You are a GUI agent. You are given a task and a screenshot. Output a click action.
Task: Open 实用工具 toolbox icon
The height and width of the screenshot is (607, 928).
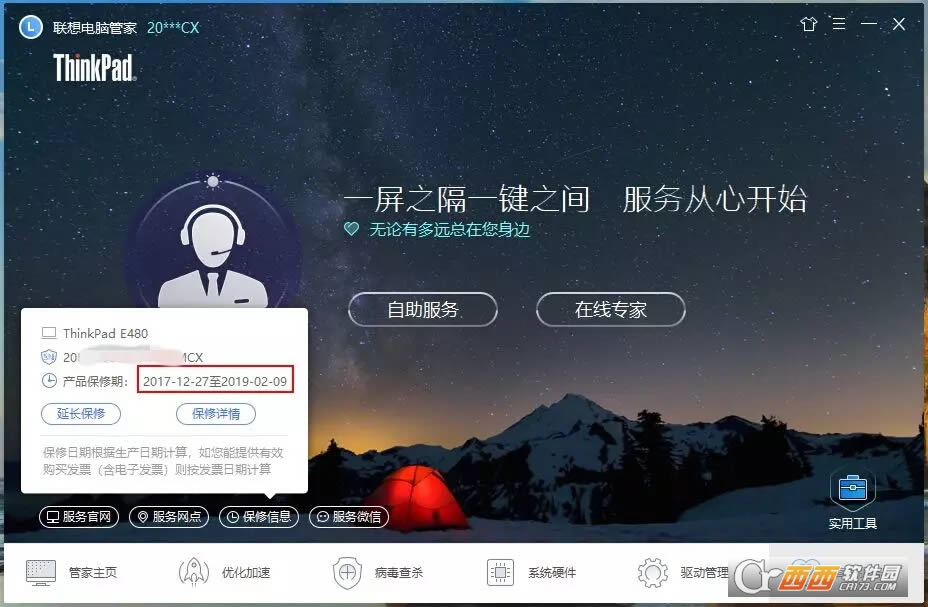coord(852,489)
